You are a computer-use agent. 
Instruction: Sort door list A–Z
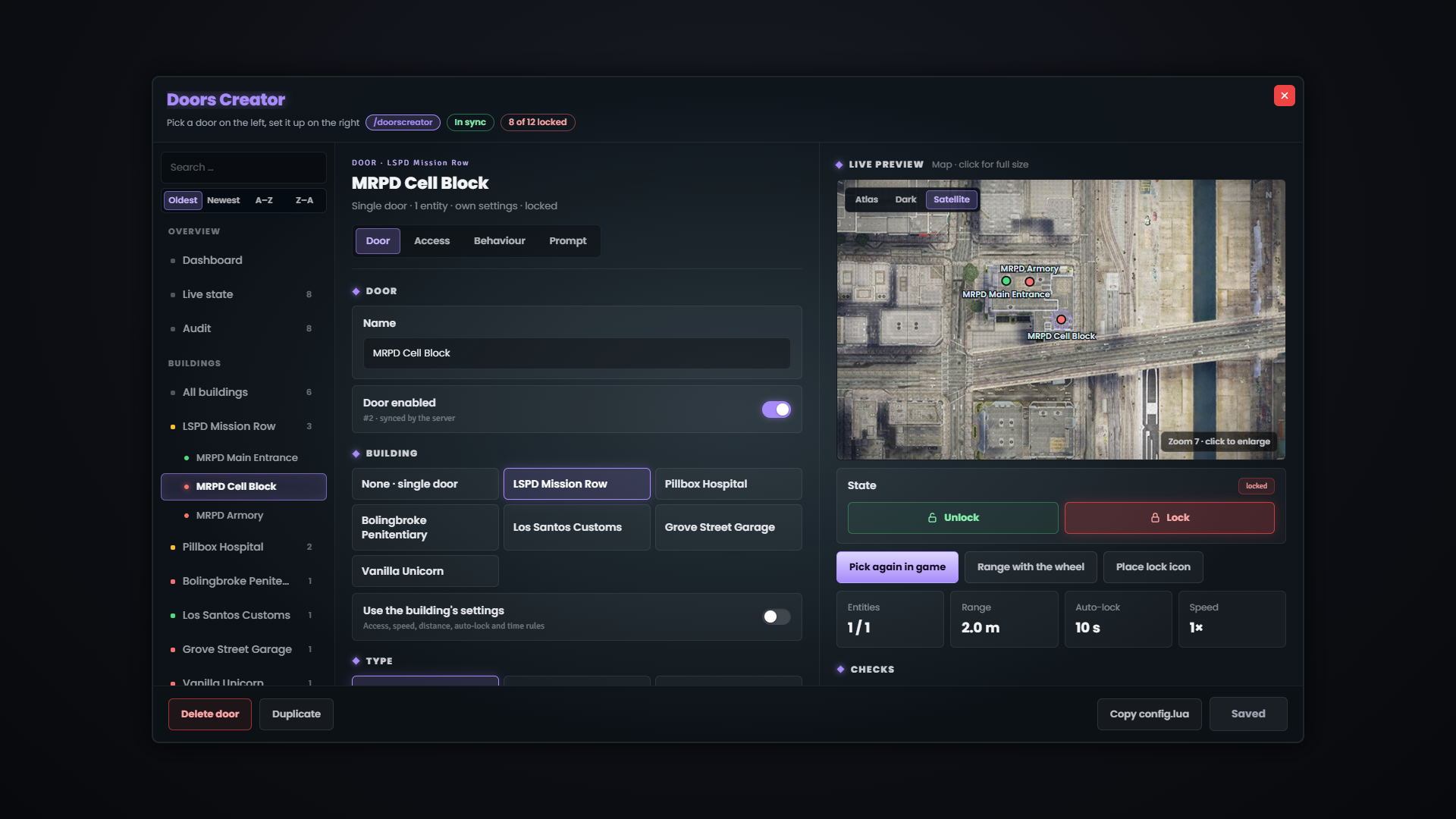click(x=264, y=200)
